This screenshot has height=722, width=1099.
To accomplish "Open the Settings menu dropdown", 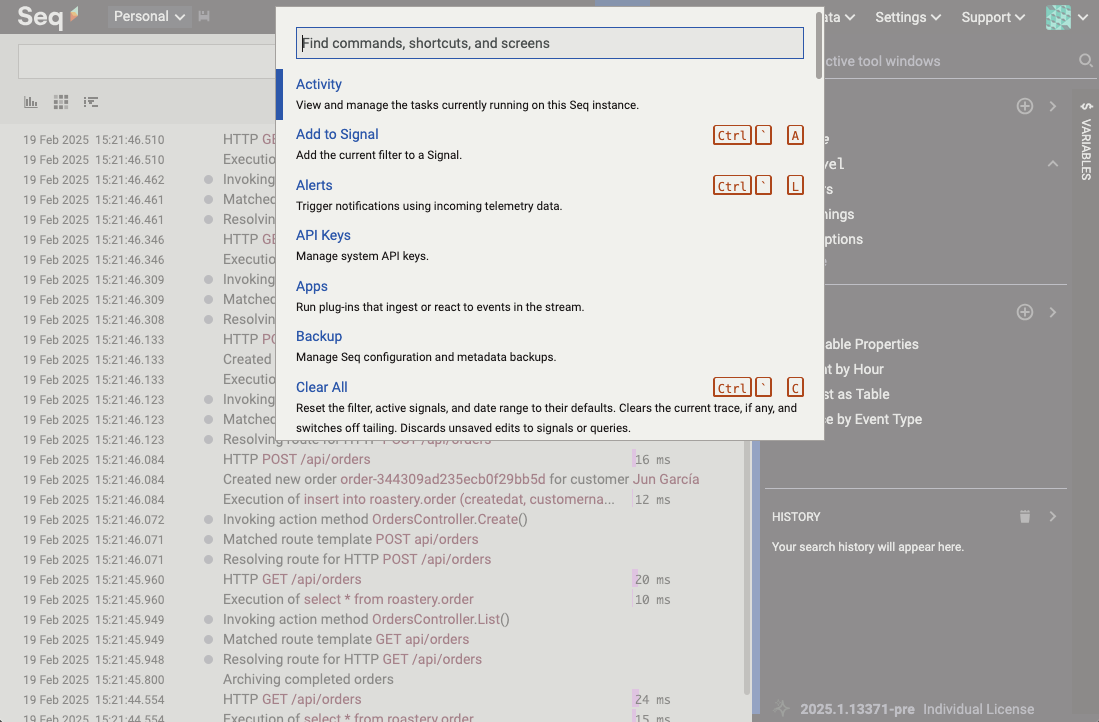I will click(907, 17).
